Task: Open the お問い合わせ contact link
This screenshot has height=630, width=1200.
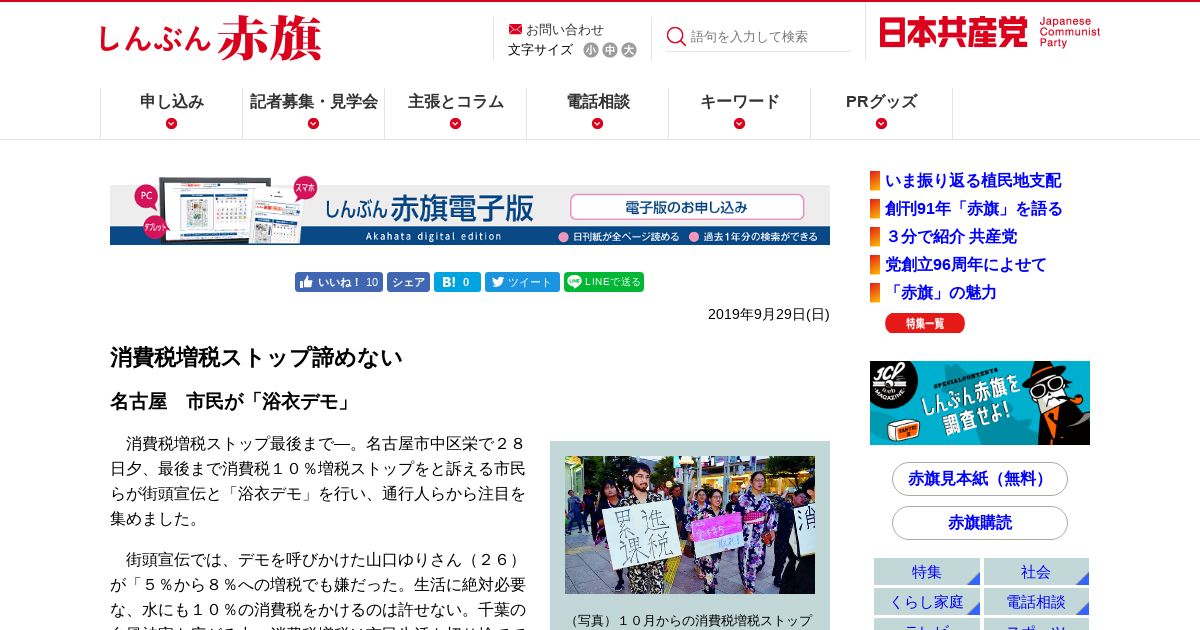Action: [x=564, y=29]
